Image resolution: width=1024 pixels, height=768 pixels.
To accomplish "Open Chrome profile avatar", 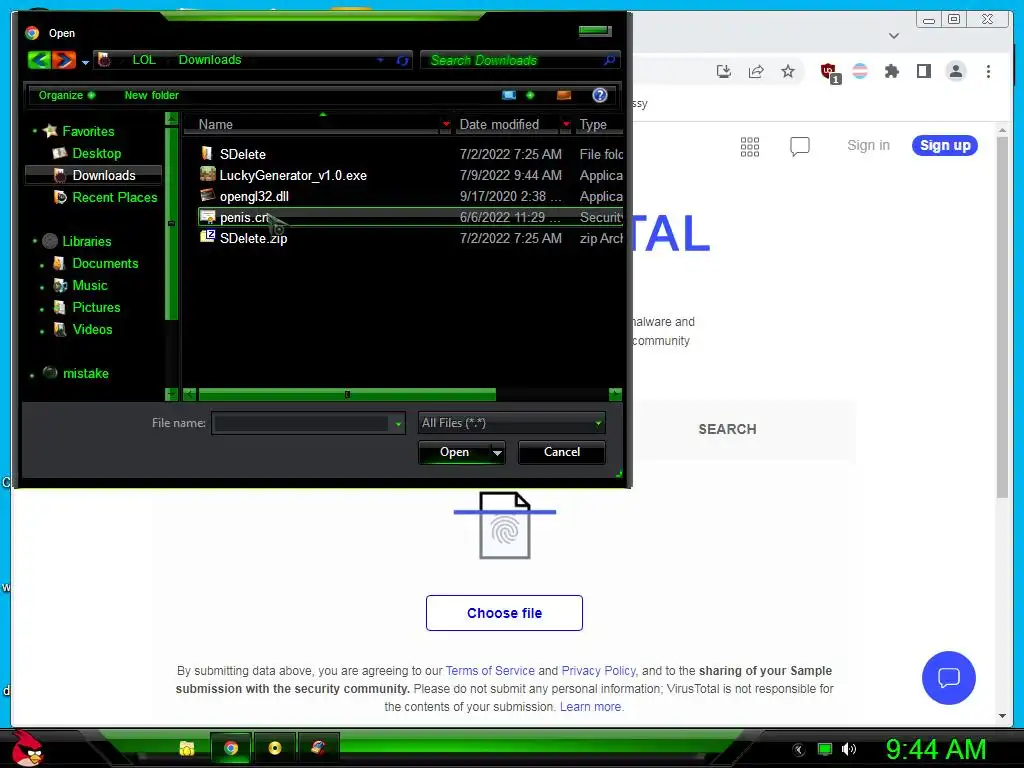I will (x=955, y=71).
